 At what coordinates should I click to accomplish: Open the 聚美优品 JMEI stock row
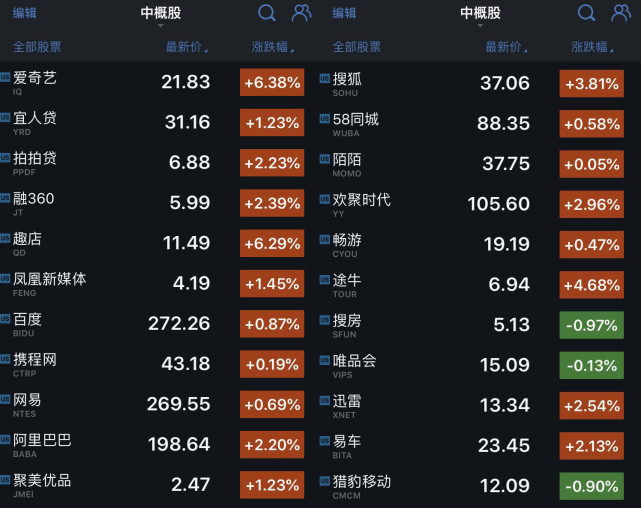point(155,485)
